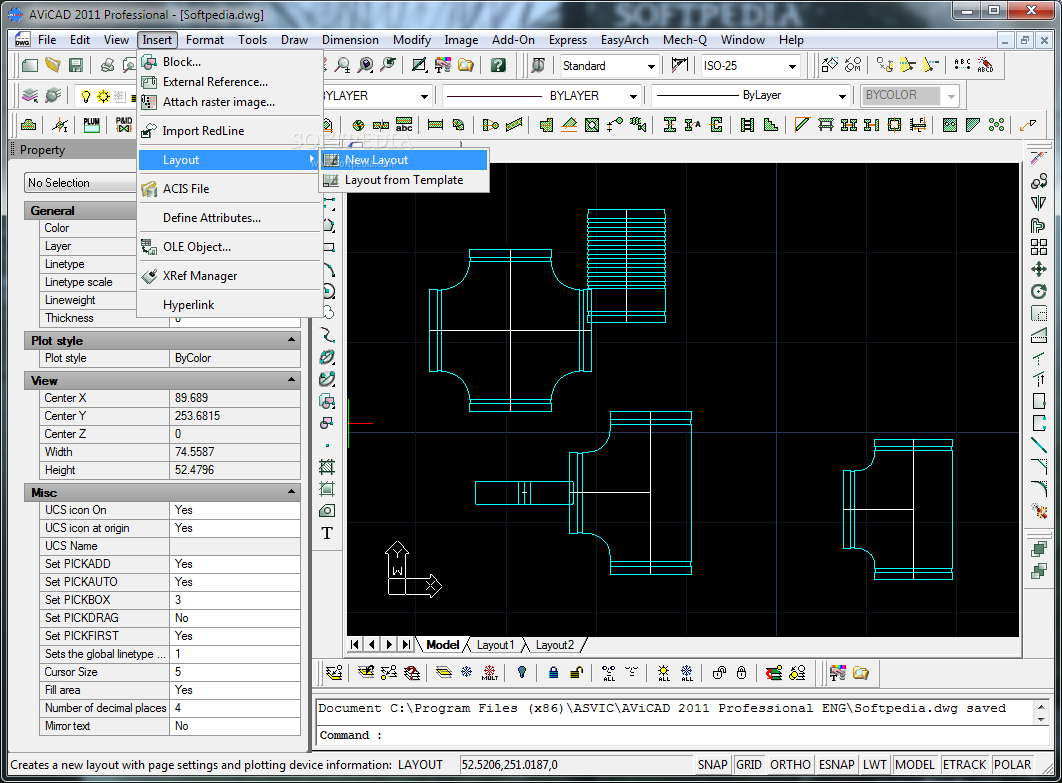The height and width of the screenshot is (783, 1062).
Task: Click the light bulb layer icon in bottom toolbar
Action: 522,673
